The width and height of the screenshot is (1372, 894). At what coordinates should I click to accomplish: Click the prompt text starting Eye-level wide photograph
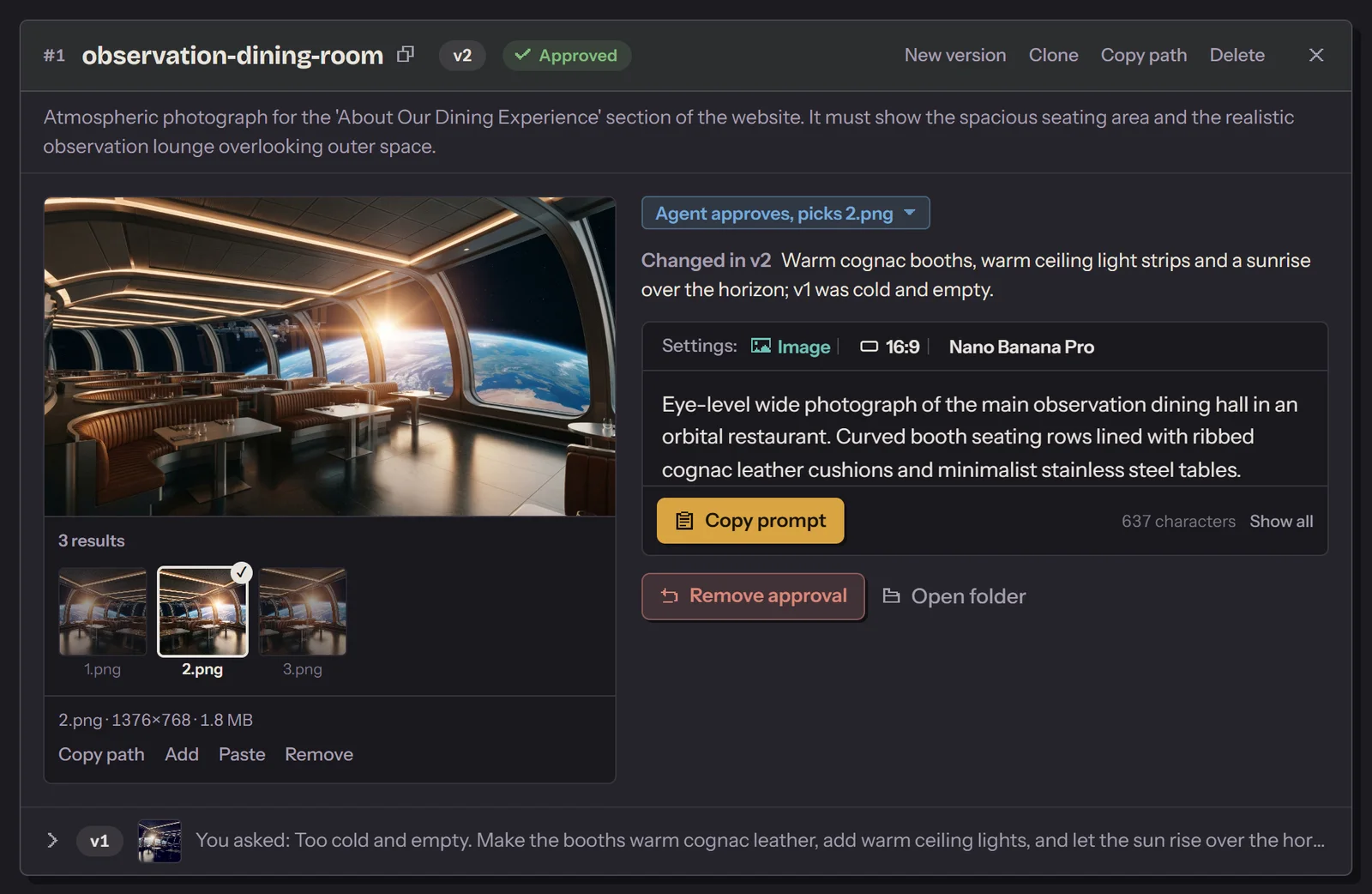pos(979,437)
